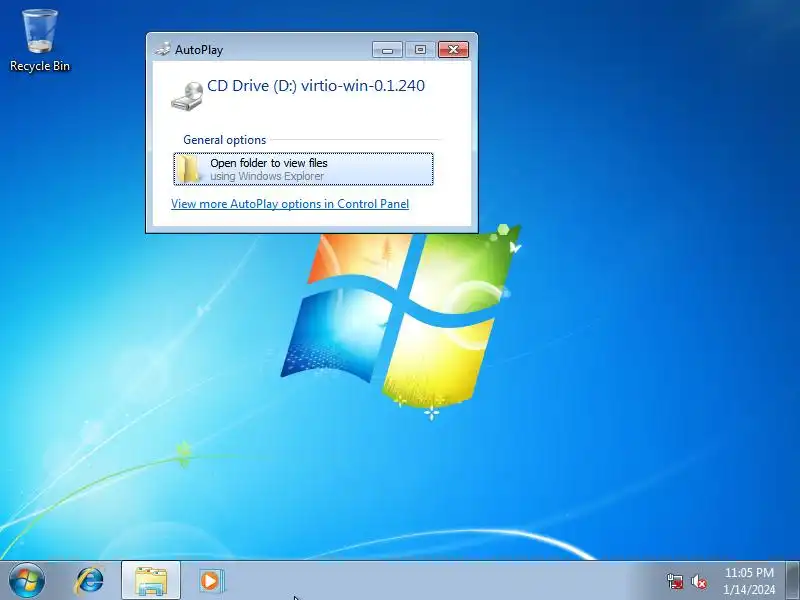
Task: Click the CD drive icon in AutoPlay
Action: pyautogui.click(x=187, y=96)
